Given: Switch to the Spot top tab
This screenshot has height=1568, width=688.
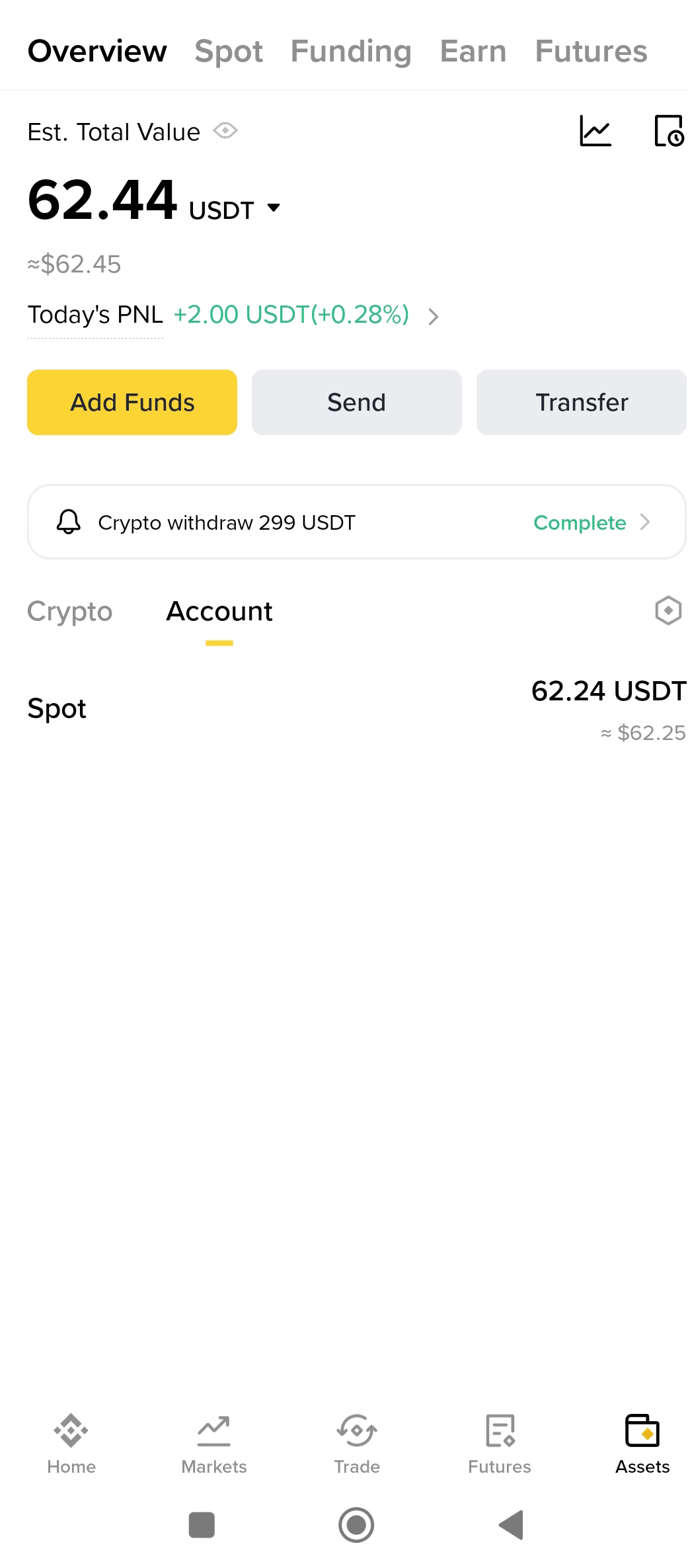Looking at the screenshot, I should pyautogui.click(x=229, y=51).
